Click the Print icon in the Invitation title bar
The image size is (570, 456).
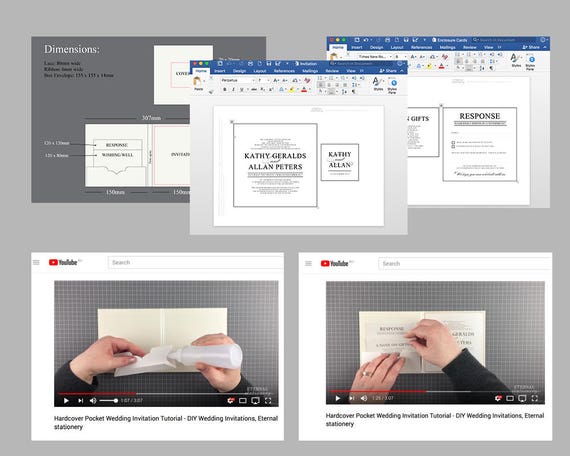(x=250, y=64)
